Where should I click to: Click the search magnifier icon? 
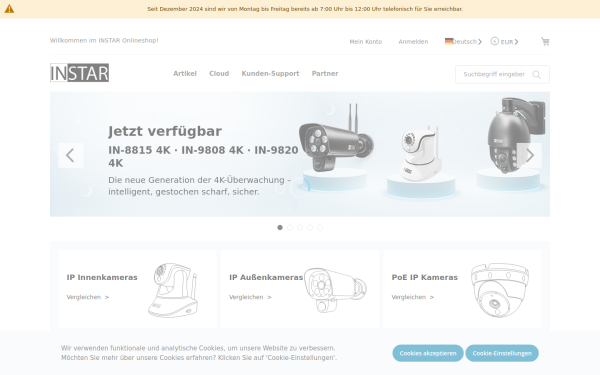tap(536, 75)
